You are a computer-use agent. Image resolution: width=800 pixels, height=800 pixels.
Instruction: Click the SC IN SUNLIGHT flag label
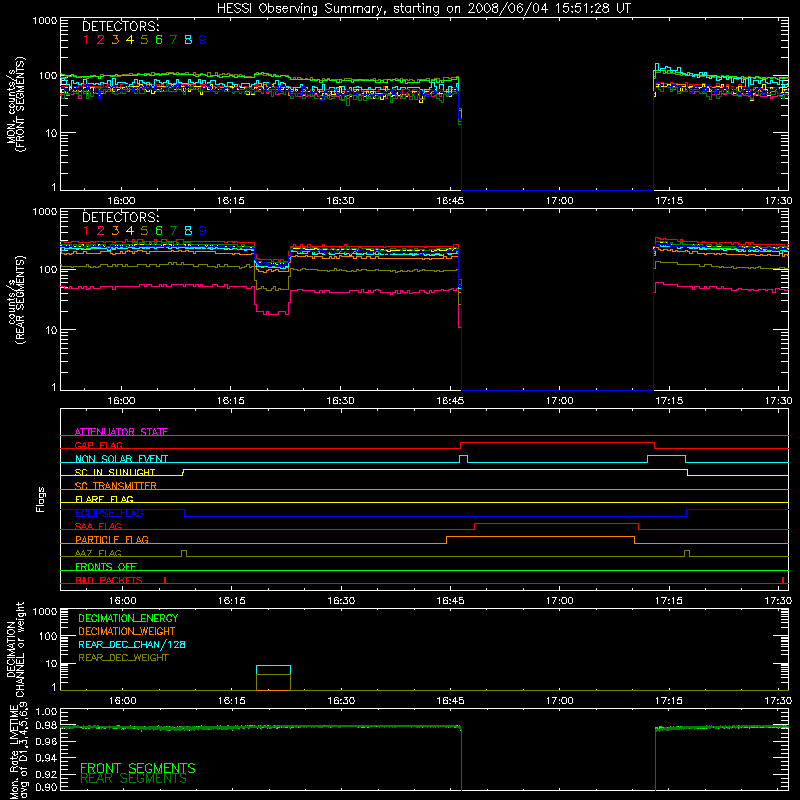115,472
